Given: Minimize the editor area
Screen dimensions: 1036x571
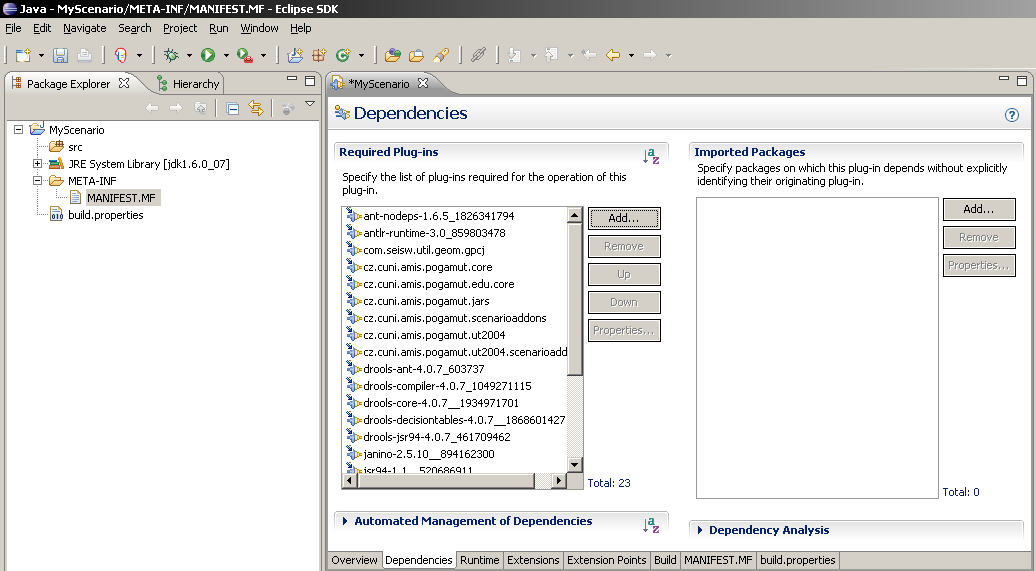Looking at the screenshot, I should coord(1004,79).
